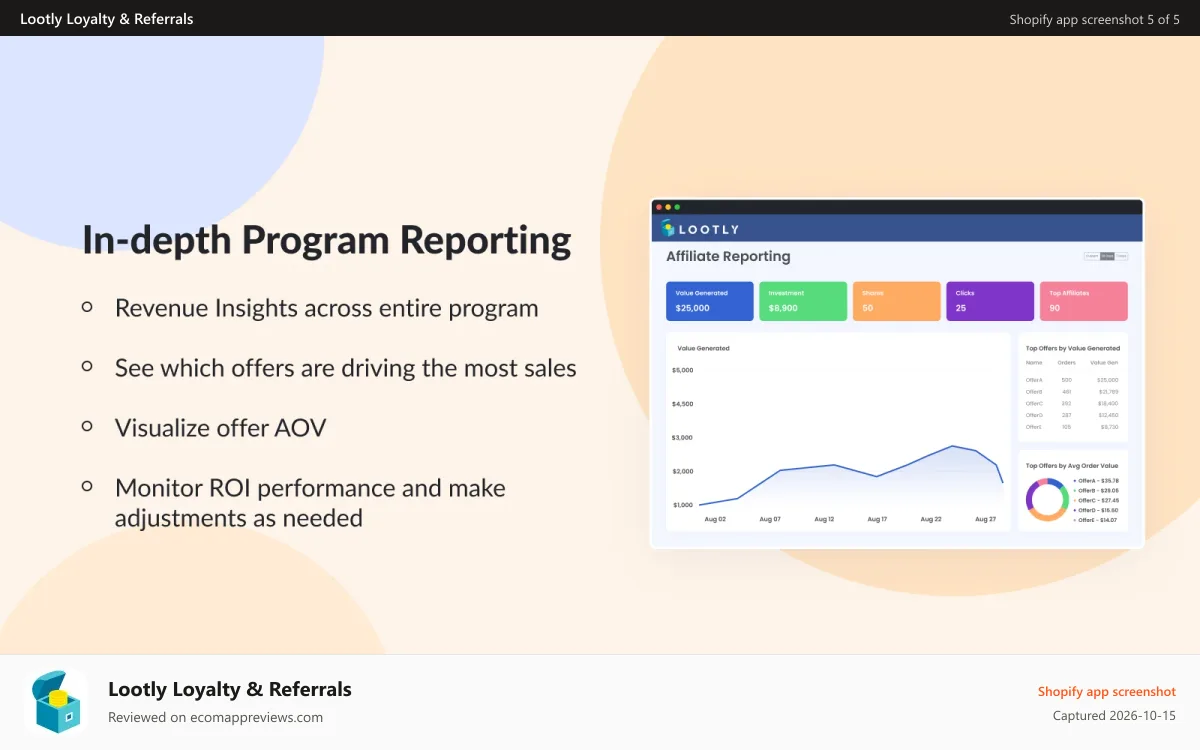The width and height of the screenshot is (1200, 750).
Task: Open the purple Clicks card
Action: tap(990, 301)
